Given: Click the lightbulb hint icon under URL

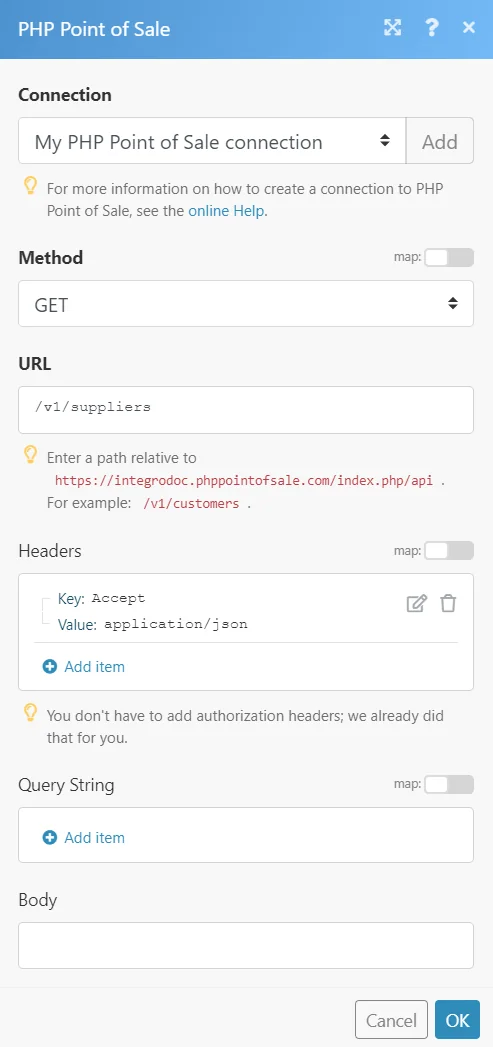Looking at the screenshot, I should tap(31, 455).
